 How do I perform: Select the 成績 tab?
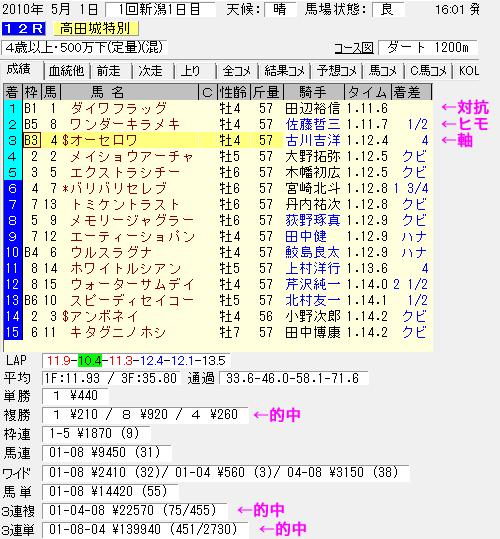19,70
